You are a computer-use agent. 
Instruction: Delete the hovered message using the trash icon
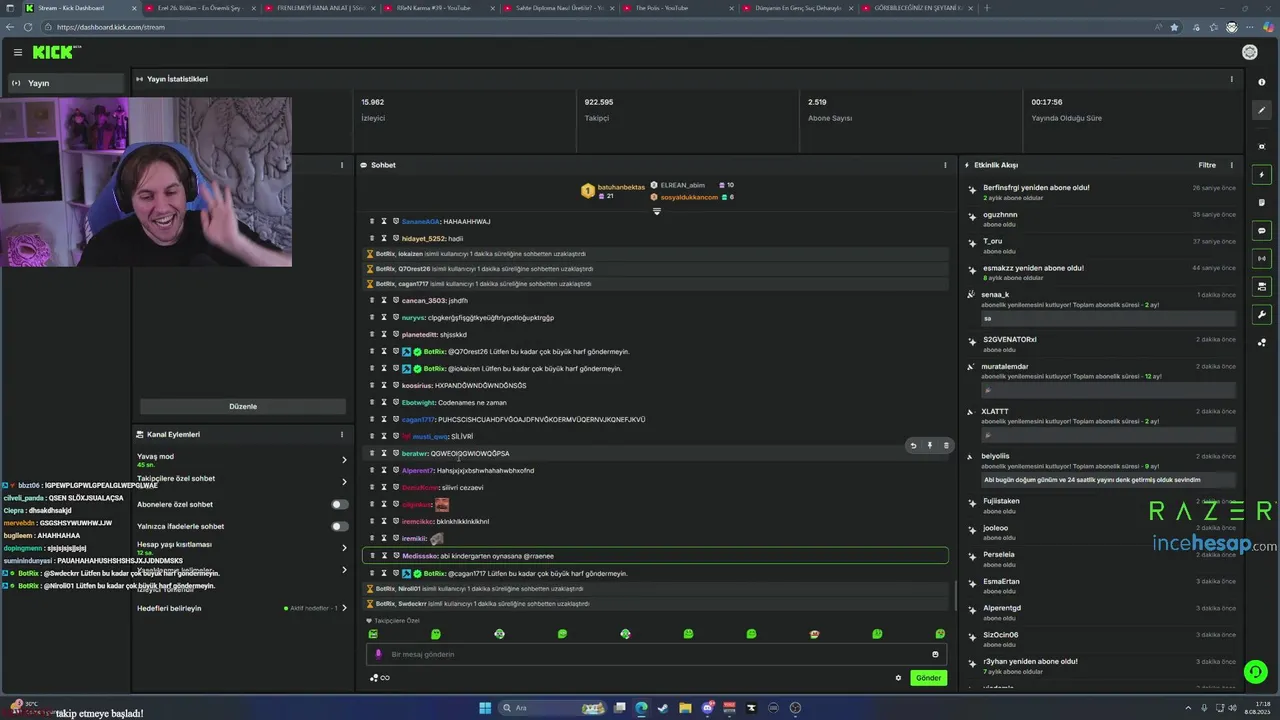tap(946, 445)
